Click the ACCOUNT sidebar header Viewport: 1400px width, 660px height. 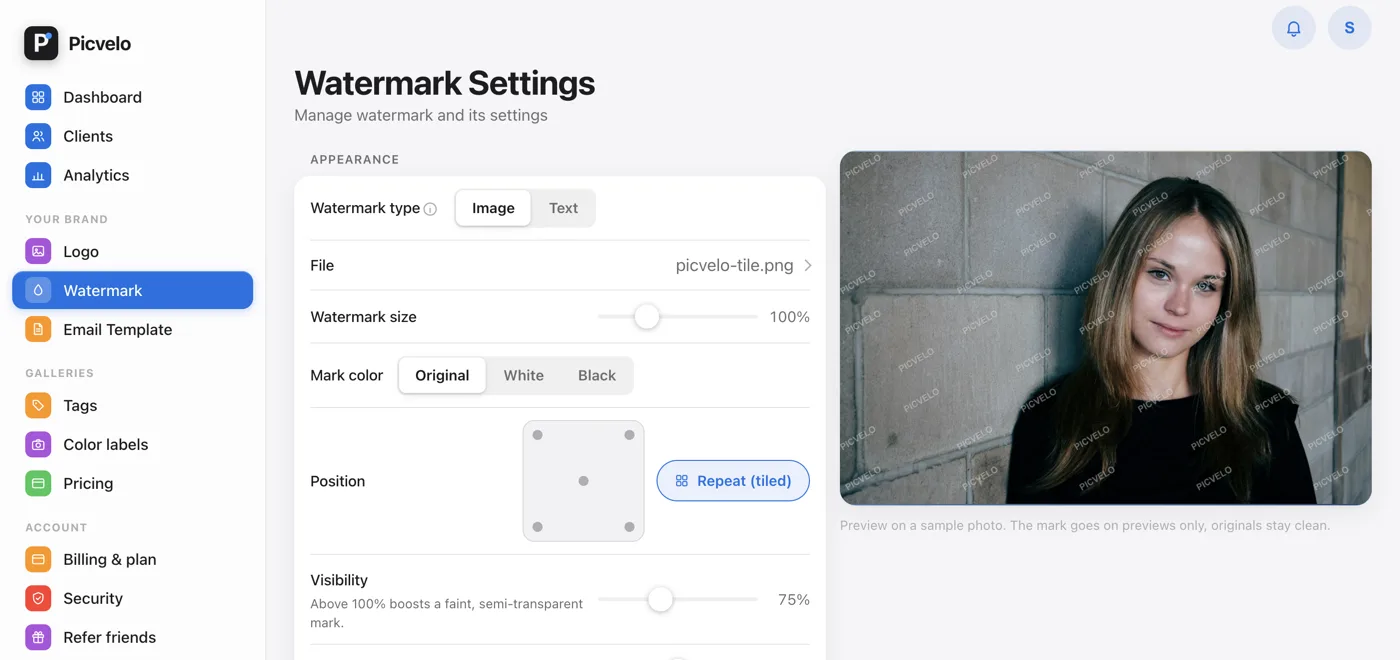[x=56, y=527]
